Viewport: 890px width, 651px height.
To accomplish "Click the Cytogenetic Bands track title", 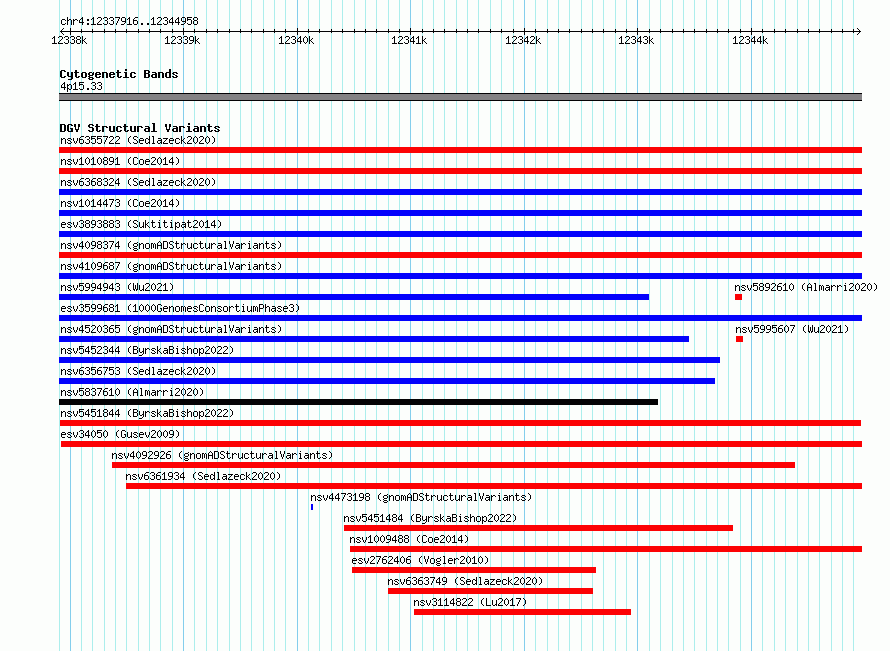I will pos(119,74).
